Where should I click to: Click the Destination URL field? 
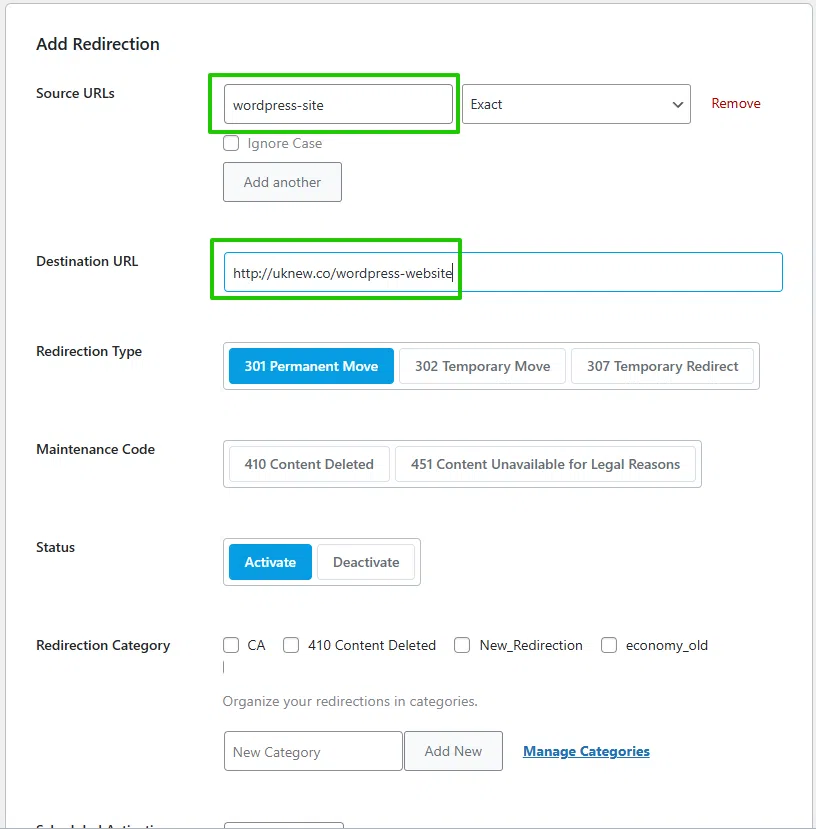[x=502, y=272]
